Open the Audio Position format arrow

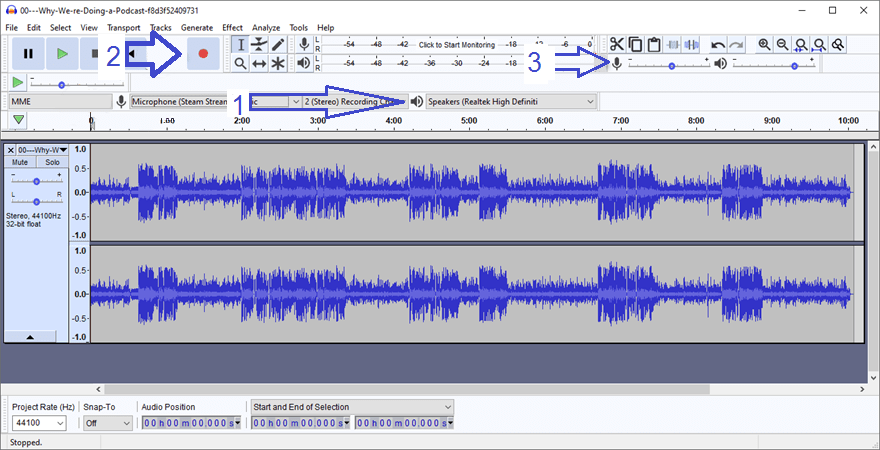(x=237, y=423)
